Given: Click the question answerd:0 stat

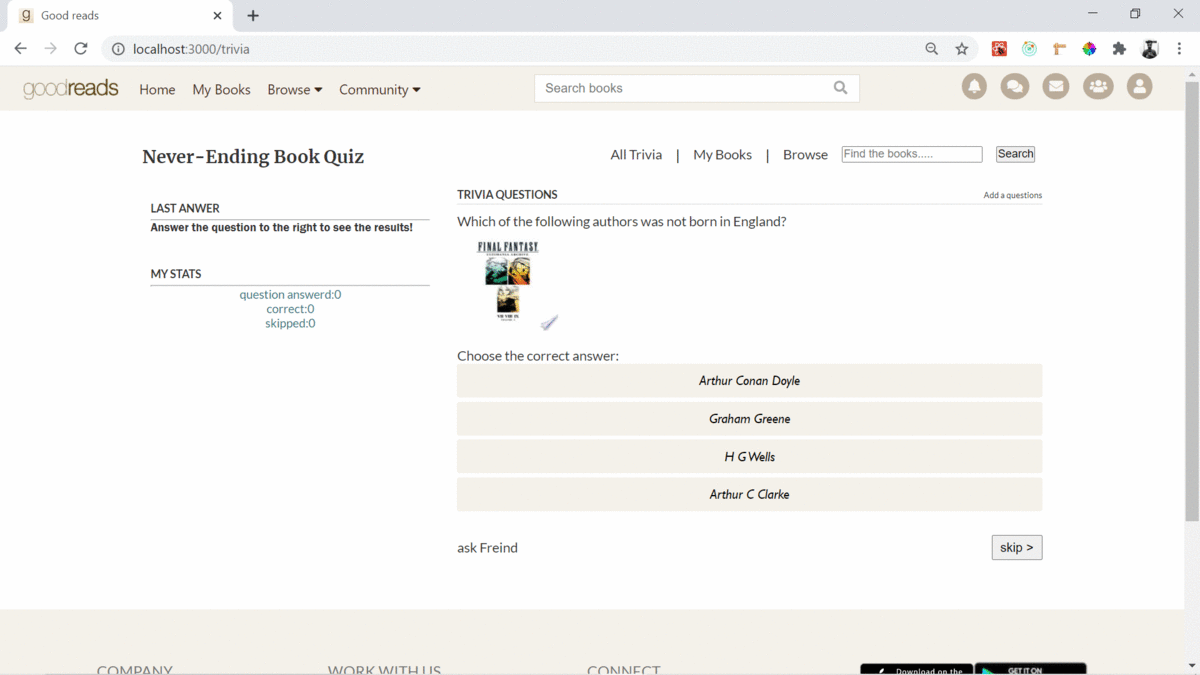Looking at the screenshot, I should click(290, 294).
